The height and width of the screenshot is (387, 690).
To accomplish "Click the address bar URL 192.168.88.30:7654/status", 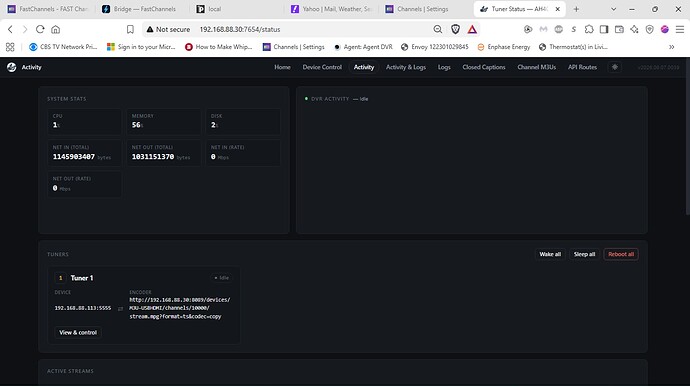I will [240, 29].
